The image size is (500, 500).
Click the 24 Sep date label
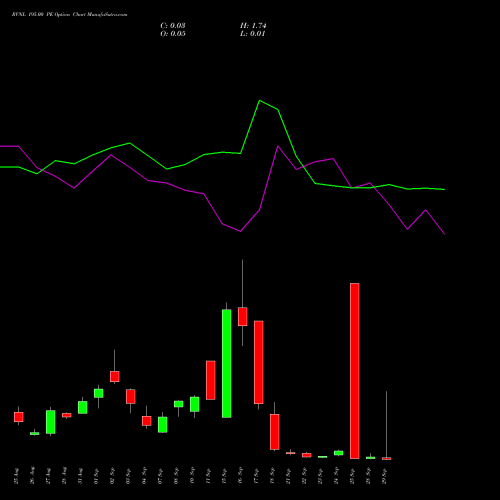coord(336,476)
